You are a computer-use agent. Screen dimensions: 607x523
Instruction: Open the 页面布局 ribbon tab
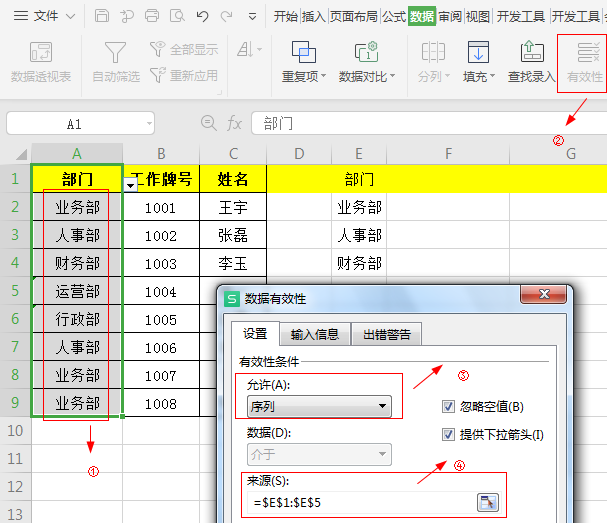point(354,16)
